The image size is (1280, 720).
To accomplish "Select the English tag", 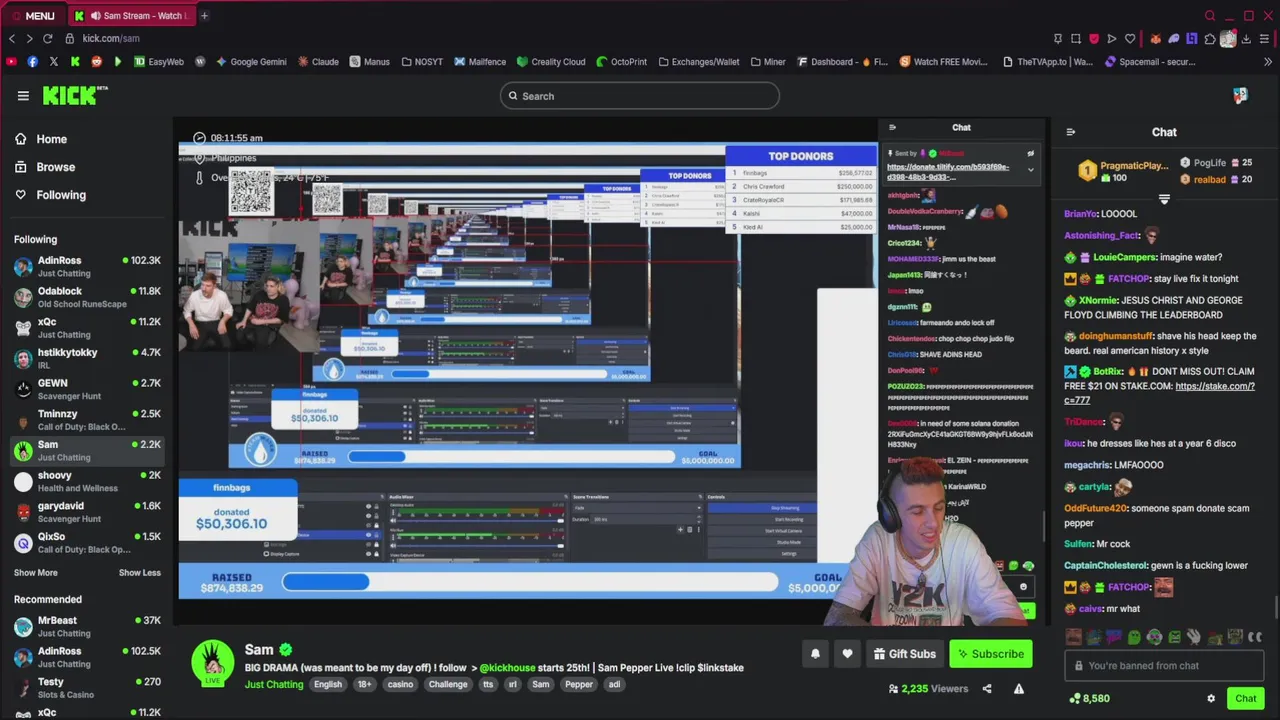I will [x=328, y=685].
